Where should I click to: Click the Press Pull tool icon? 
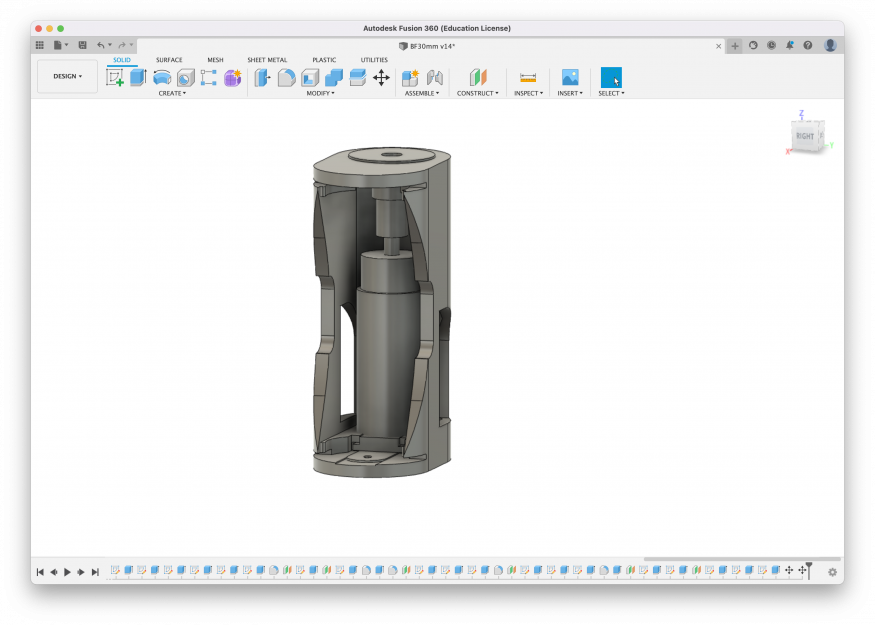(262, 77)
